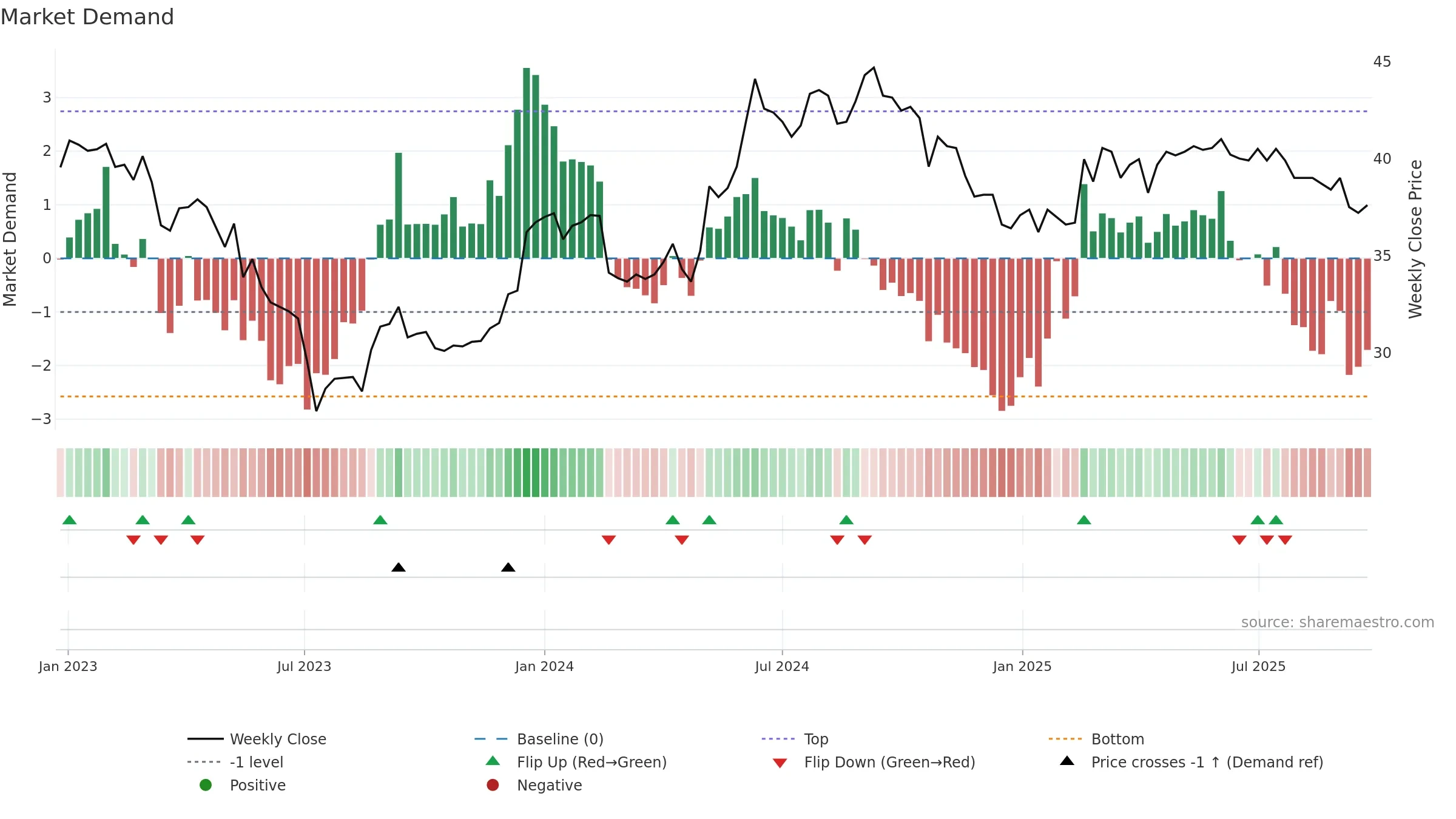Viewport: 1456px width, 819px height.
Task: Toggle the Negative legend entry
Action: click(x=534, y=785)
